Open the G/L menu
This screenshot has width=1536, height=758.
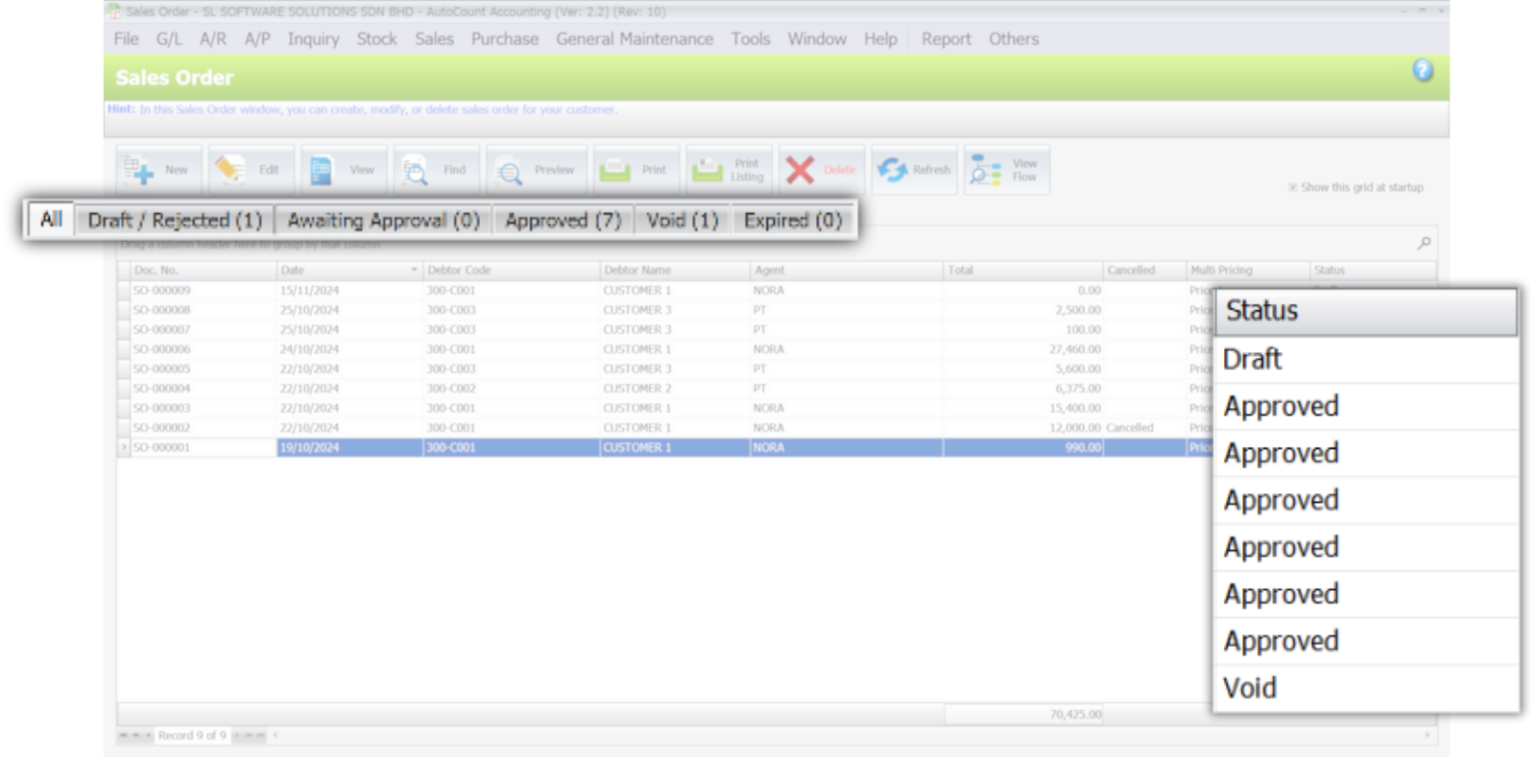coord(169,39)
